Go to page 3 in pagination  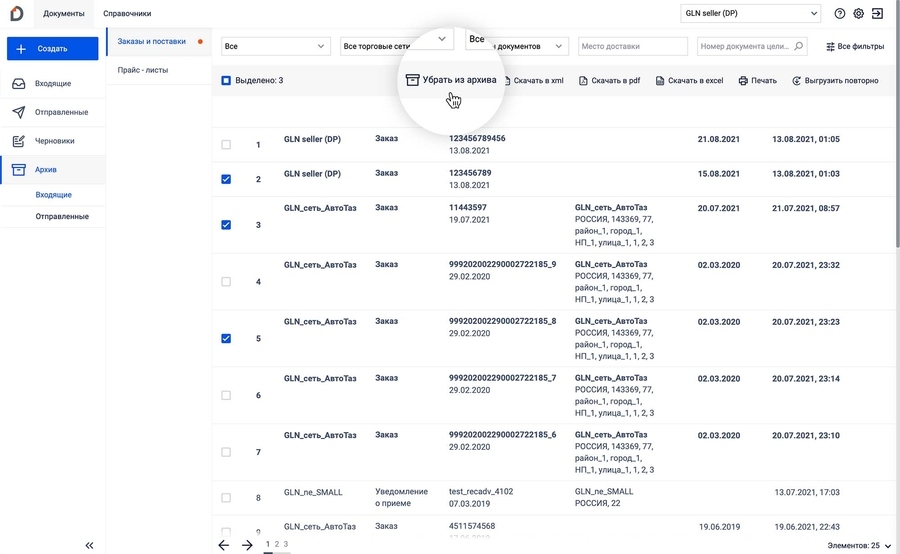(x=286, y=544)
